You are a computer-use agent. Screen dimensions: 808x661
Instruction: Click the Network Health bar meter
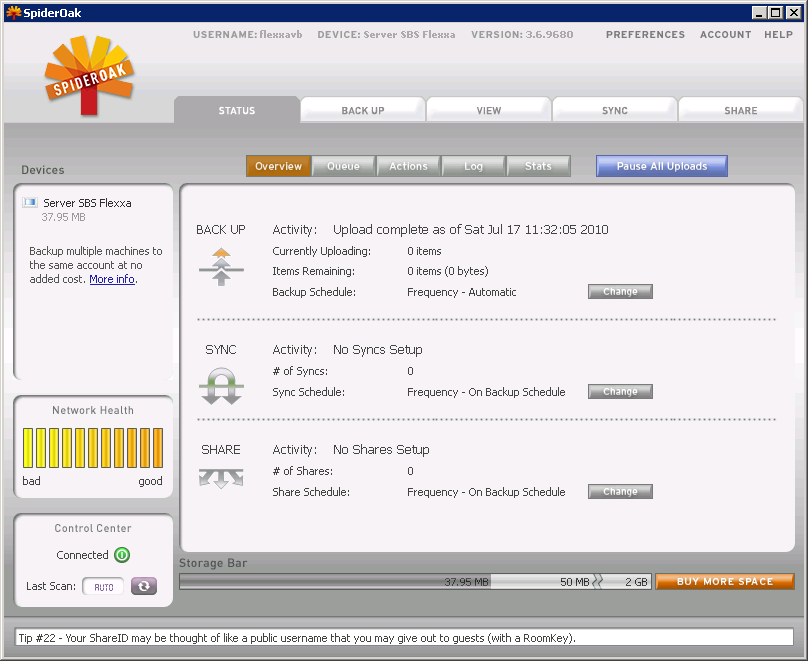click(93, 448)
